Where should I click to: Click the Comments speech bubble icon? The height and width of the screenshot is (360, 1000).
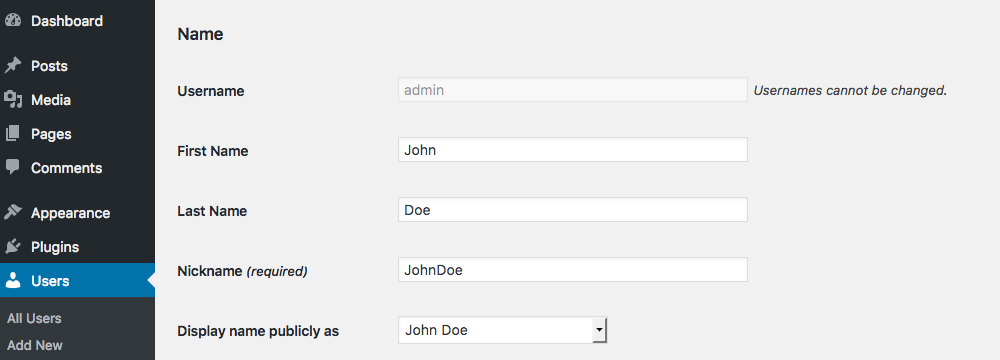(13, 168)
